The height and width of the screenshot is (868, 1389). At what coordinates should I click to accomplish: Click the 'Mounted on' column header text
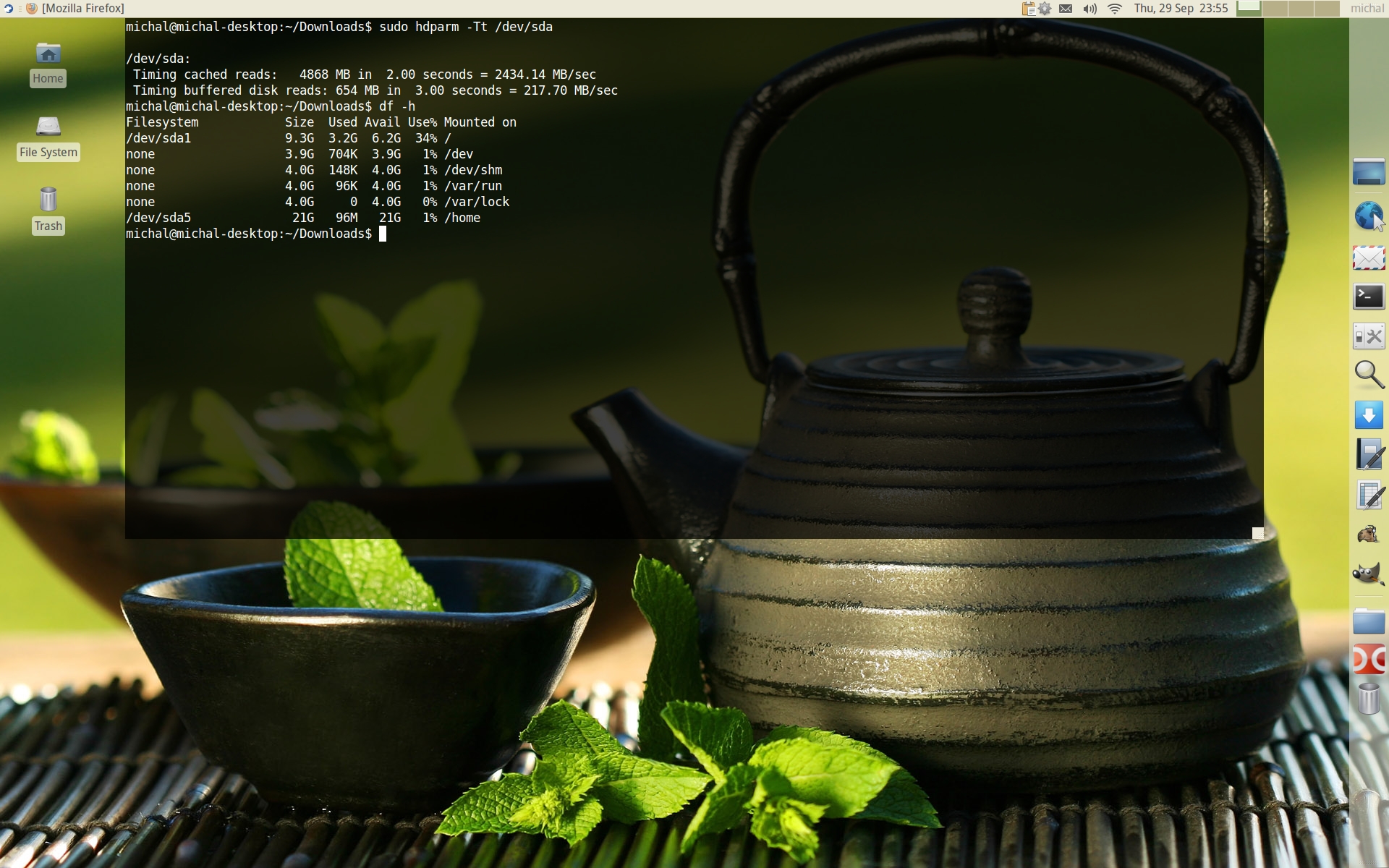[480, 122]
